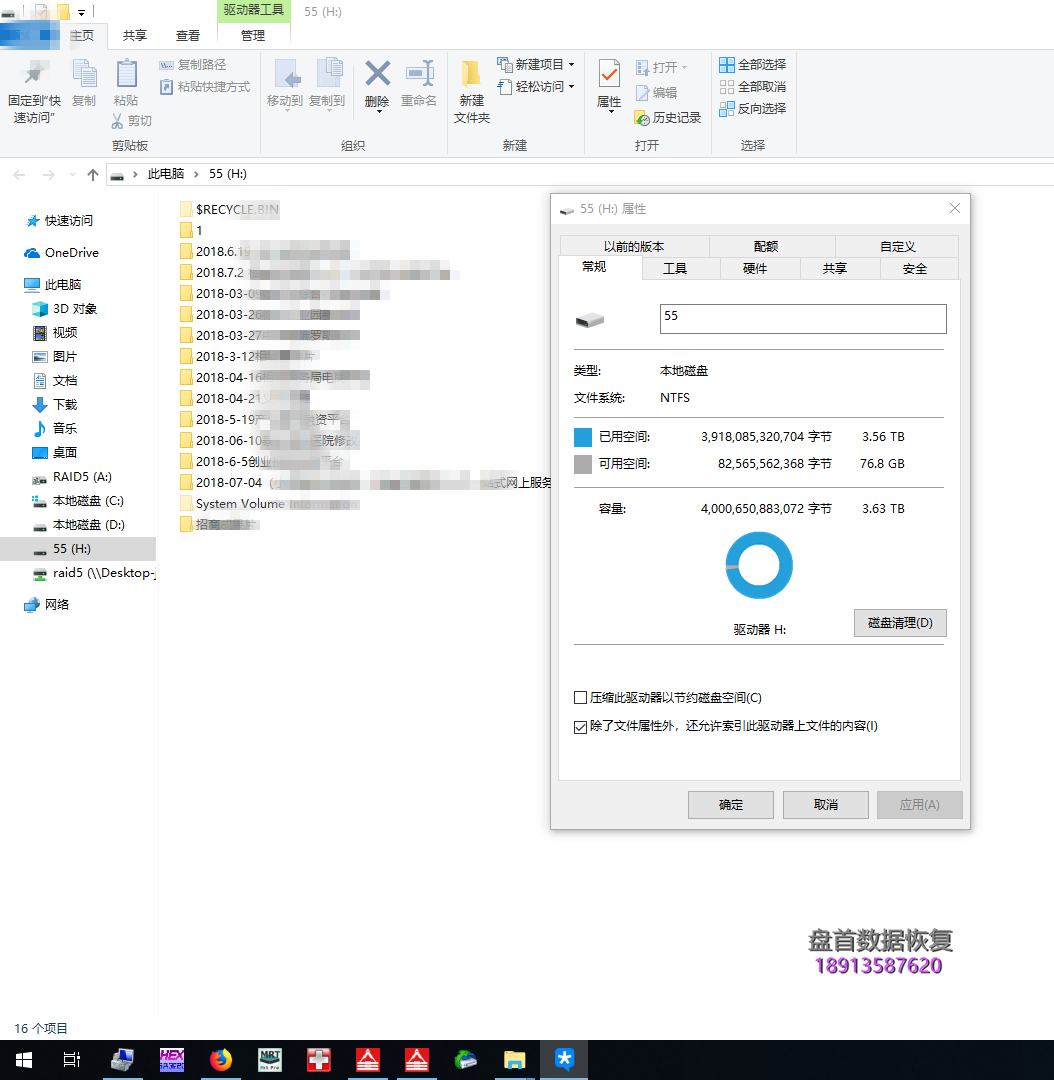The height and width of the screenshot is (1080, 1054).
Task: Select the $RECYCLE.BIN folder
Action: (x=230, y=209)
